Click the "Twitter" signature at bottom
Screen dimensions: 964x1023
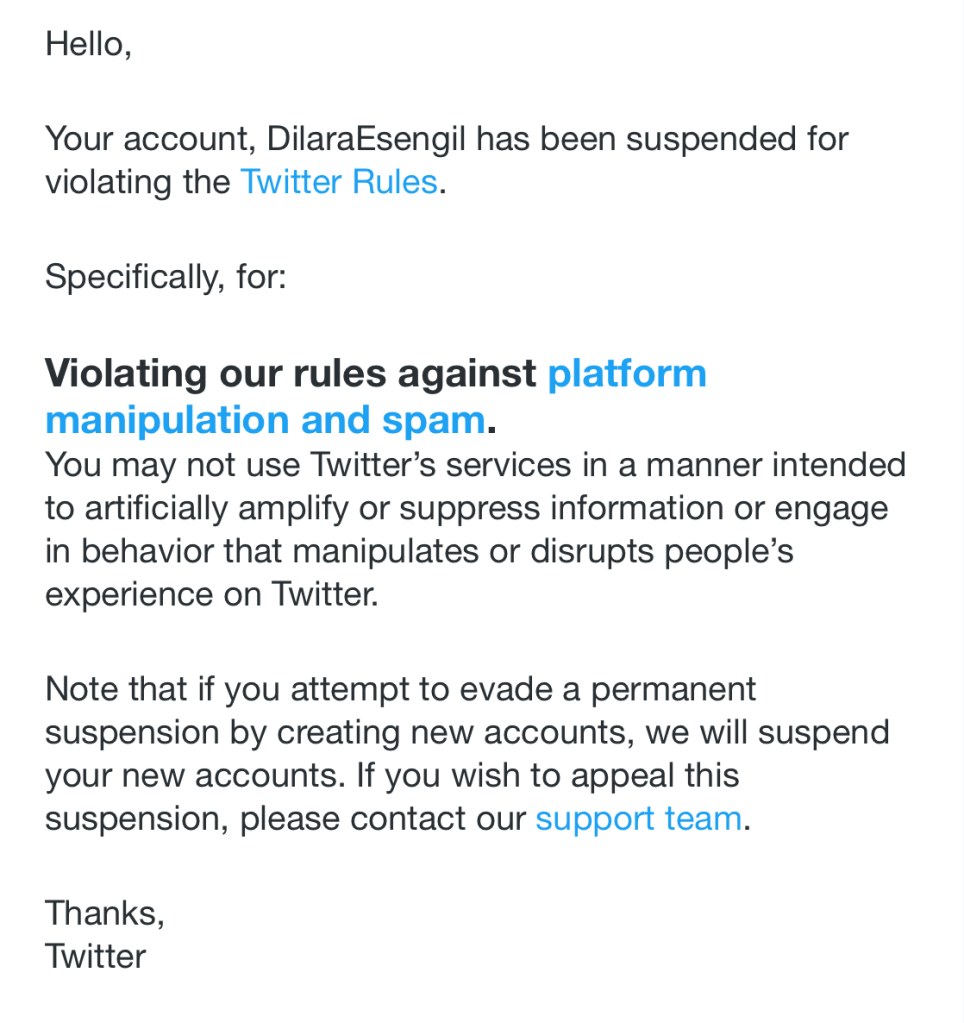[x=95, y=956]
